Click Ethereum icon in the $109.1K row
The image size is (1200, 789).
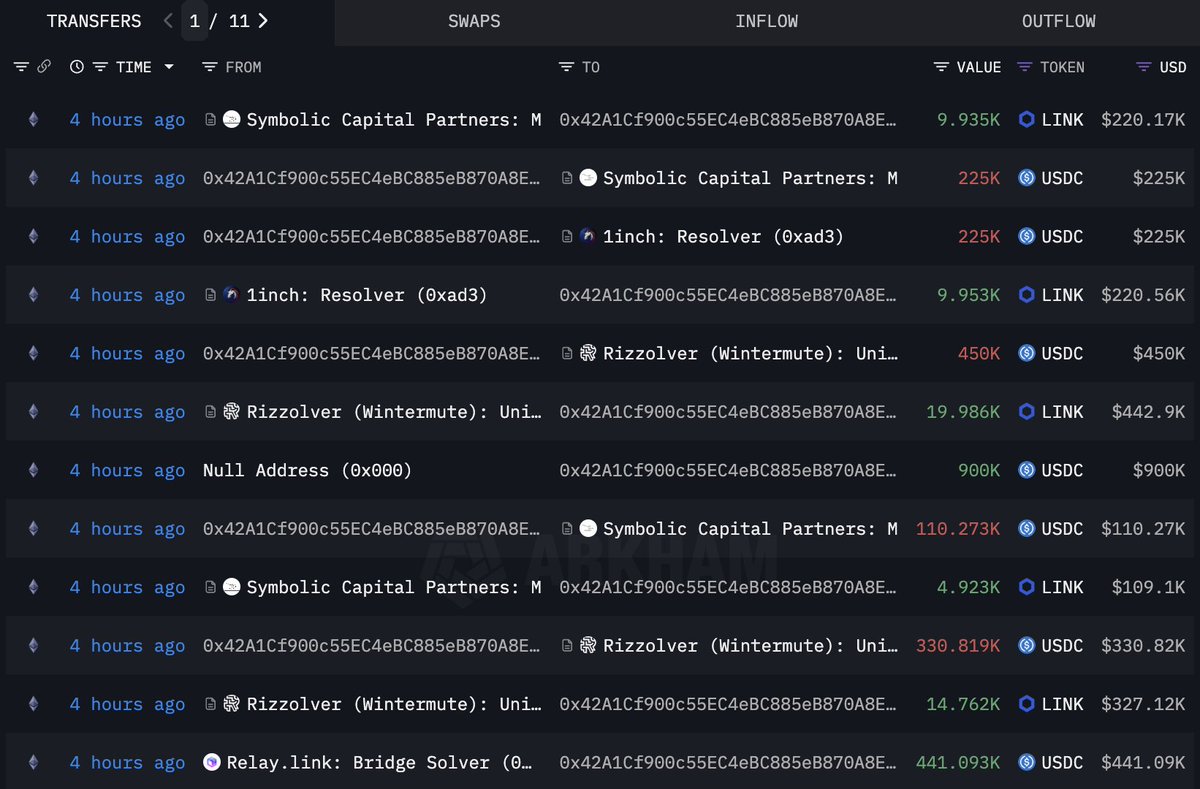pos(33,587)
